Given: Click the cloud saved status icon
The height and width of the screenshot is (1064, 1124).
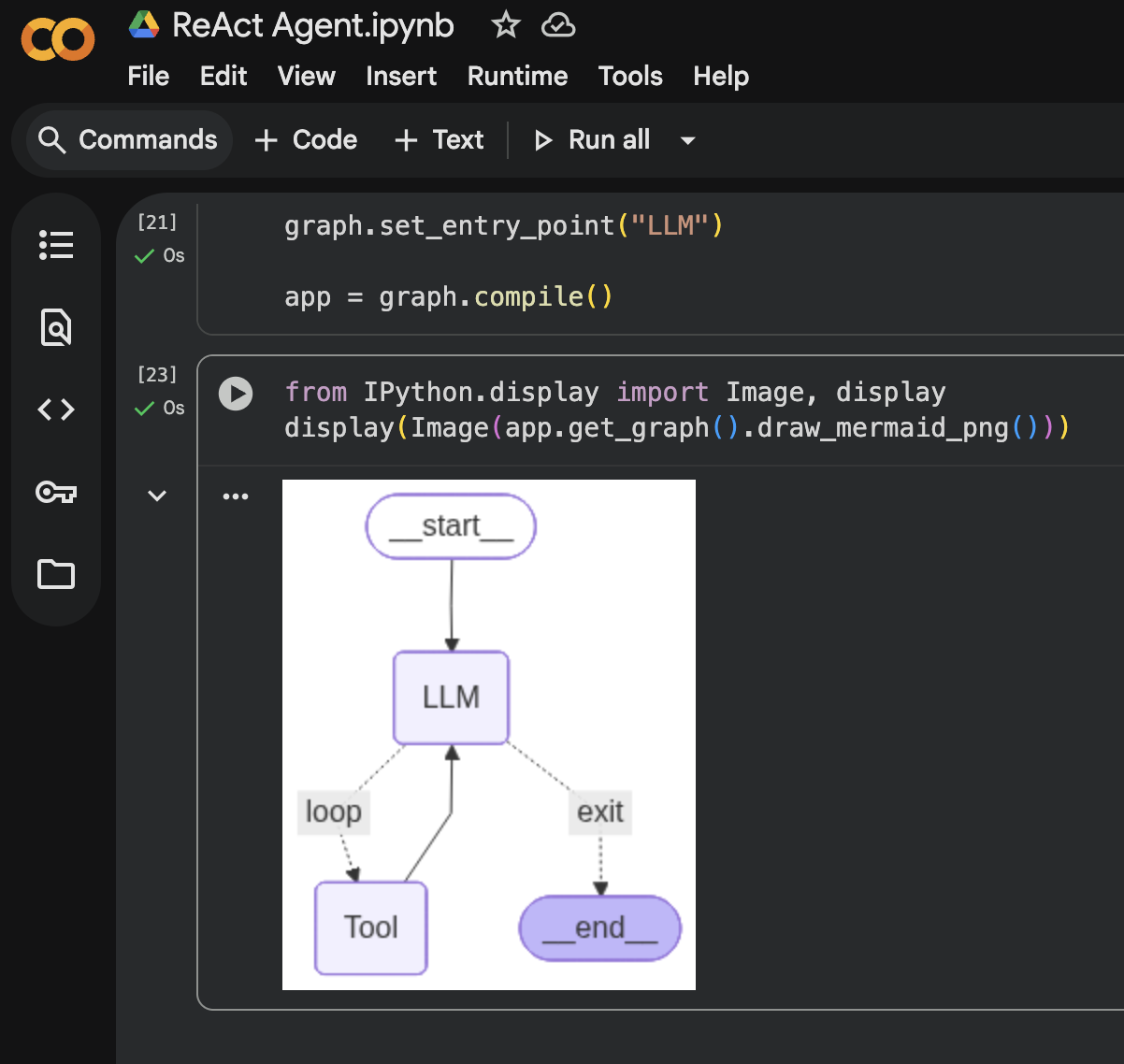Looking at the screenshot, I should (x=558, y=25).
